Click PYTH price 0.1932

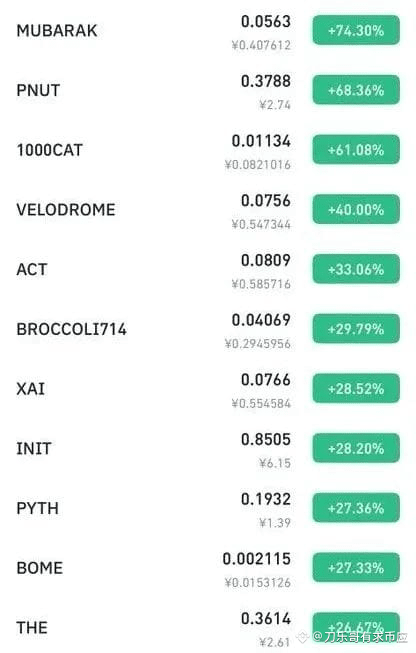266,499
